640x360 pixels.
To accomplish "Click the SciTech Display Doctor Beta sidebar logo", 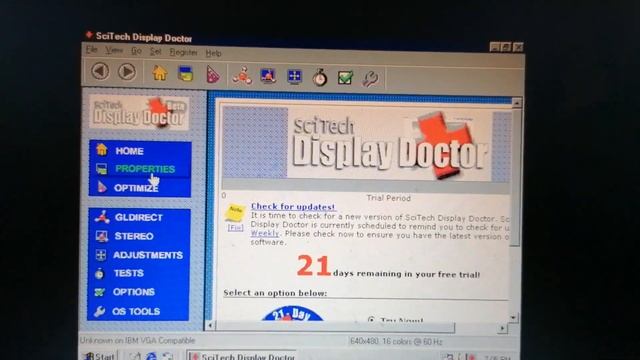I will (139, 112).
